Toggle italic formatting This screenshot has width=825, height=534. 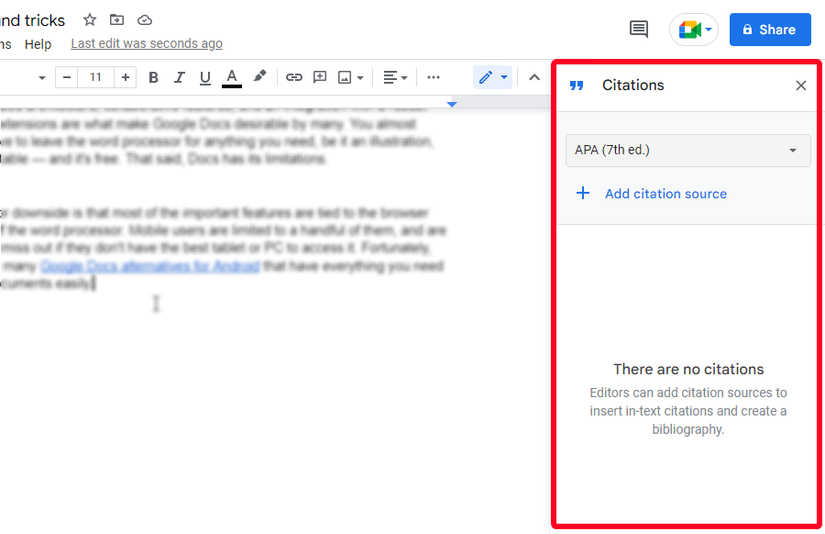(179, 78)
